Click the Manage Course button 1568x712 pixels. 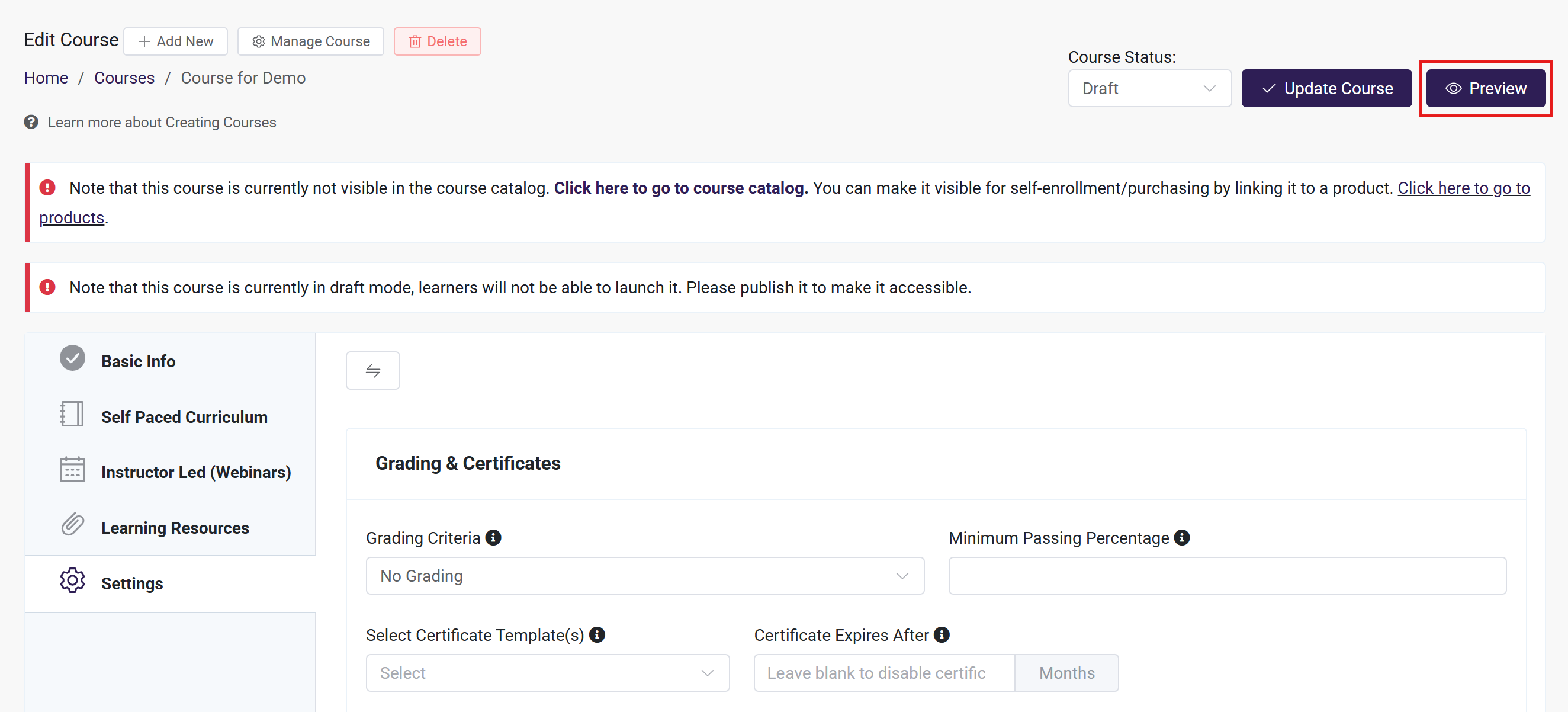point(310,41)
